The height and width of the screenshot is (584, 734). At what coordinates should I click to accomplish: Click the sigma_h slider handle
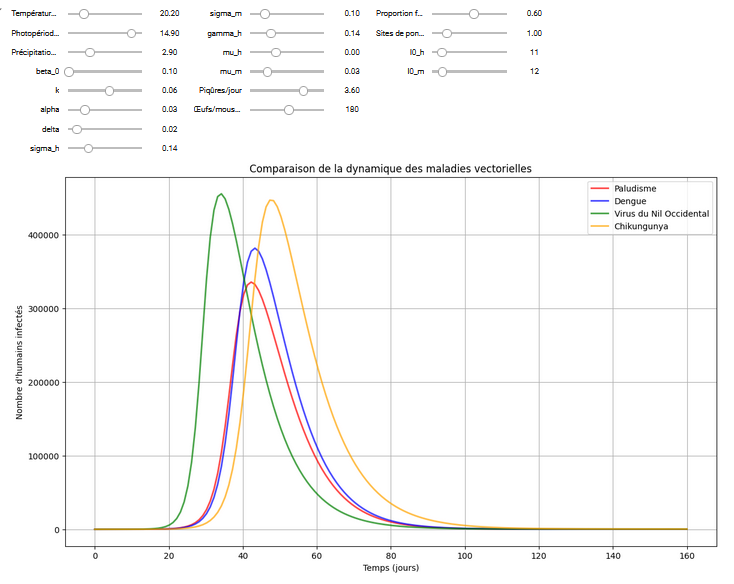88,148
